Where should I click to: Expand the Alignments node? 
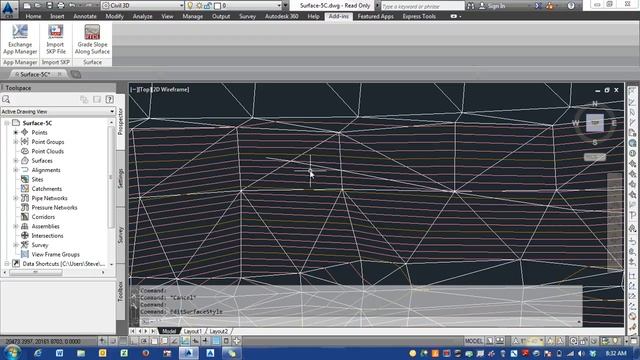click(16, 170)
